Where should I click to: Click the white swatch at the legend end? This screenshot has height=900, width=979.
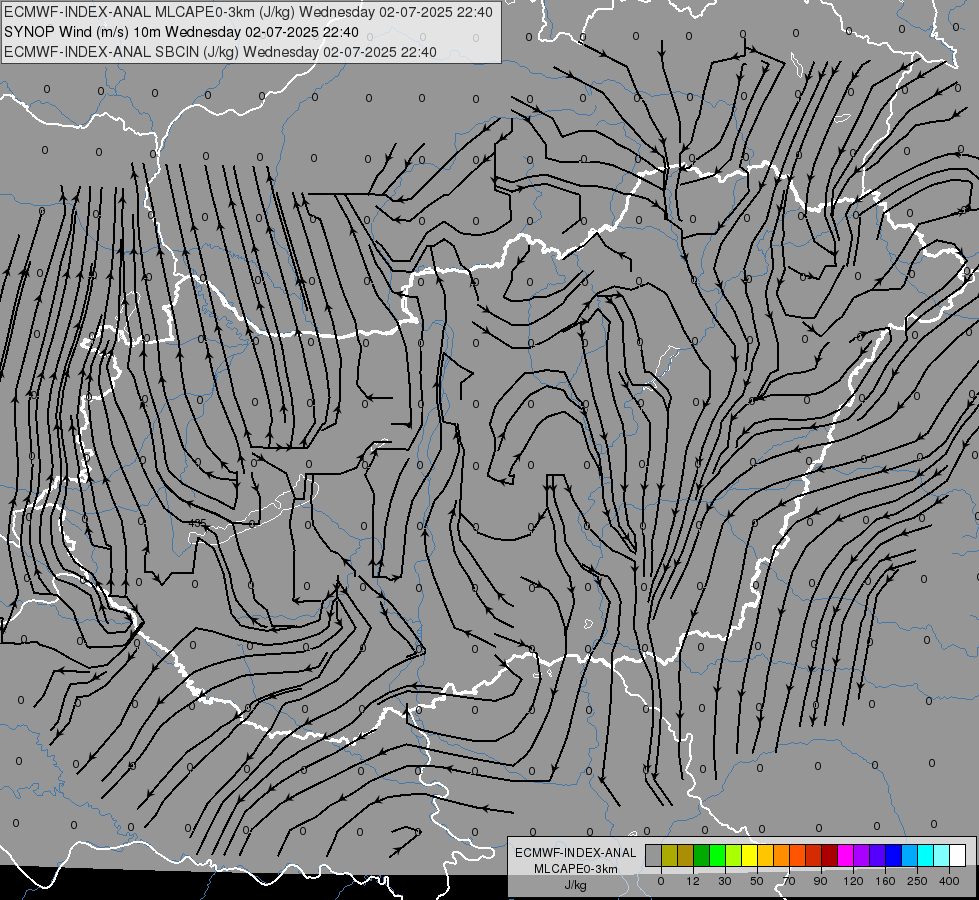pyautogui.click(x=958, y=855)
